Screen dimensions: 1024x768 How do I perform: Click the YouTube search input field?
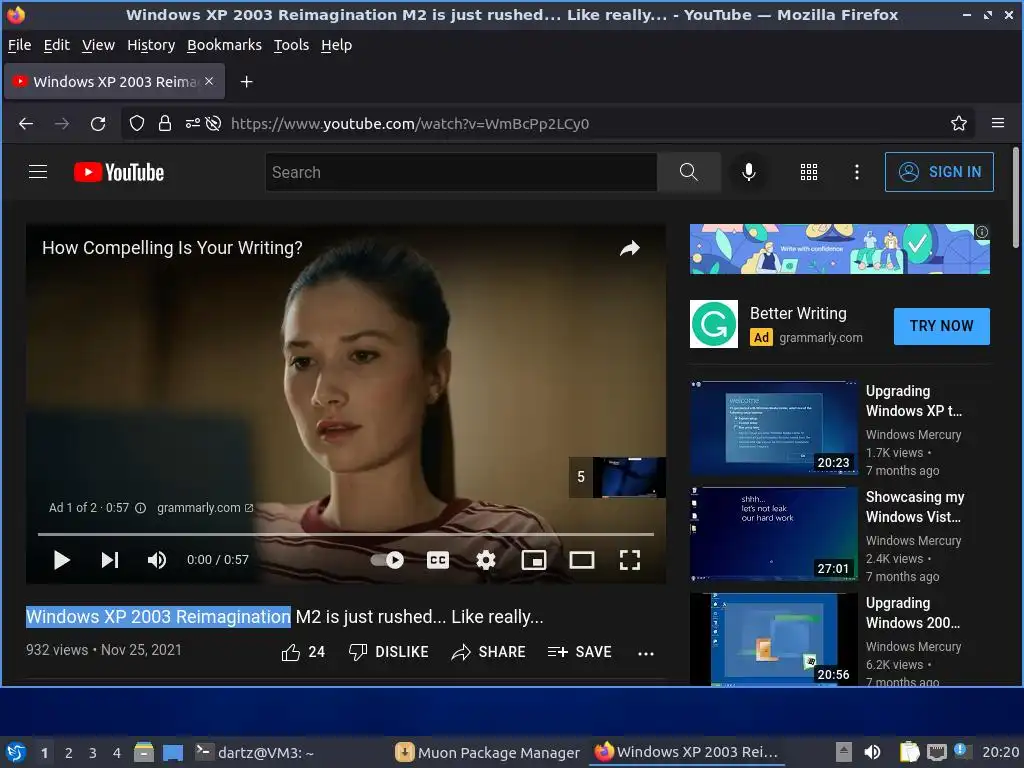click(x=461, y=172)
